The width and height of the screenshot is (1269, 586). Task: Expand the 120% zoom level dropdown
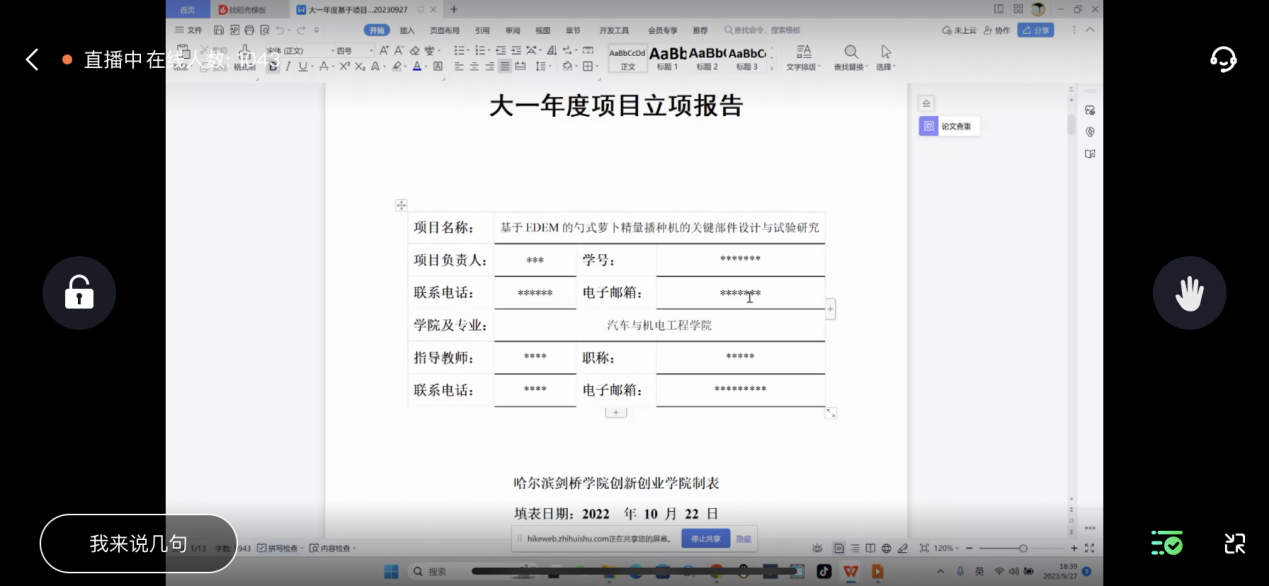(x=944, y=549)
